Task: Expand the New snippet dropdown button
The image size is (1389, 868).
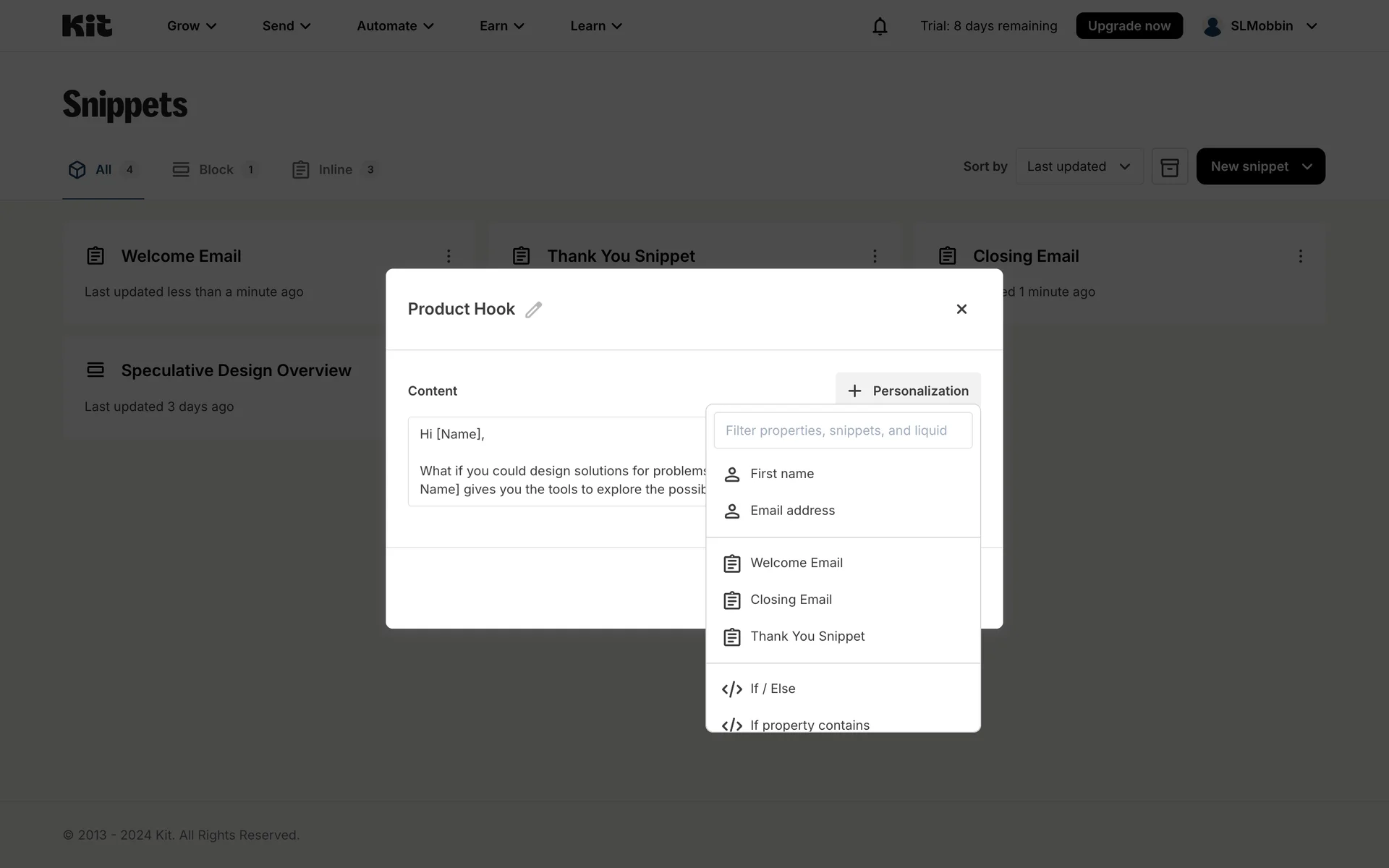Action: (1260, 167)
